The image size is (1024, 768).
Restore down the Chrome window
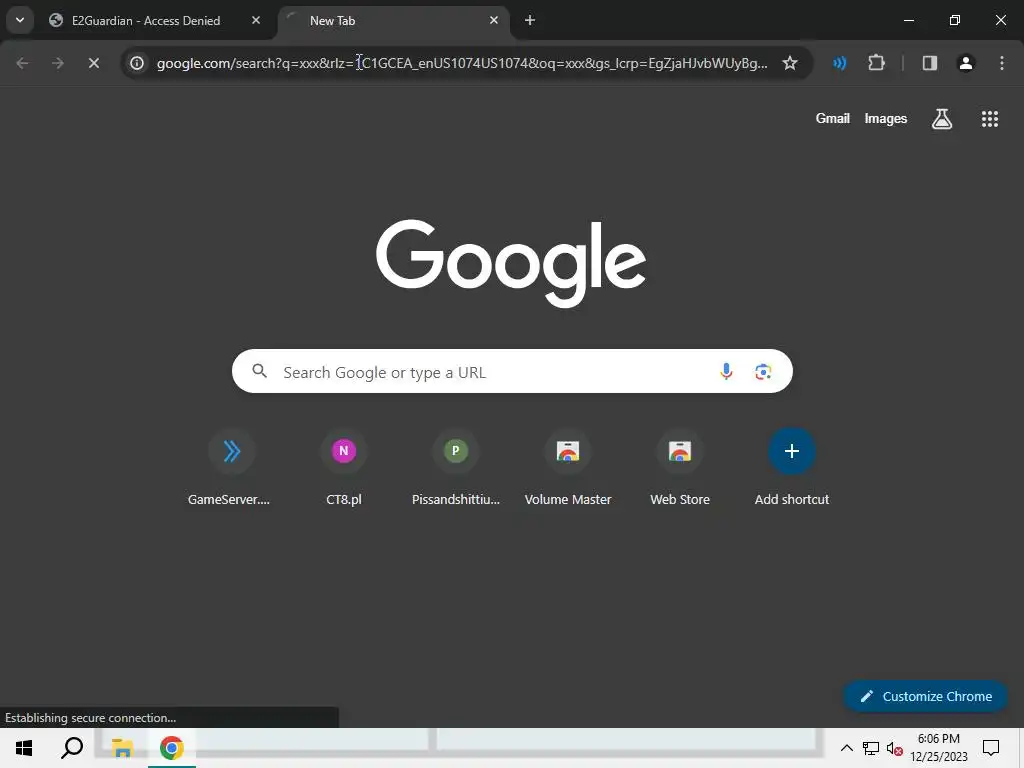pyautogui.click(x=954, y=20)
